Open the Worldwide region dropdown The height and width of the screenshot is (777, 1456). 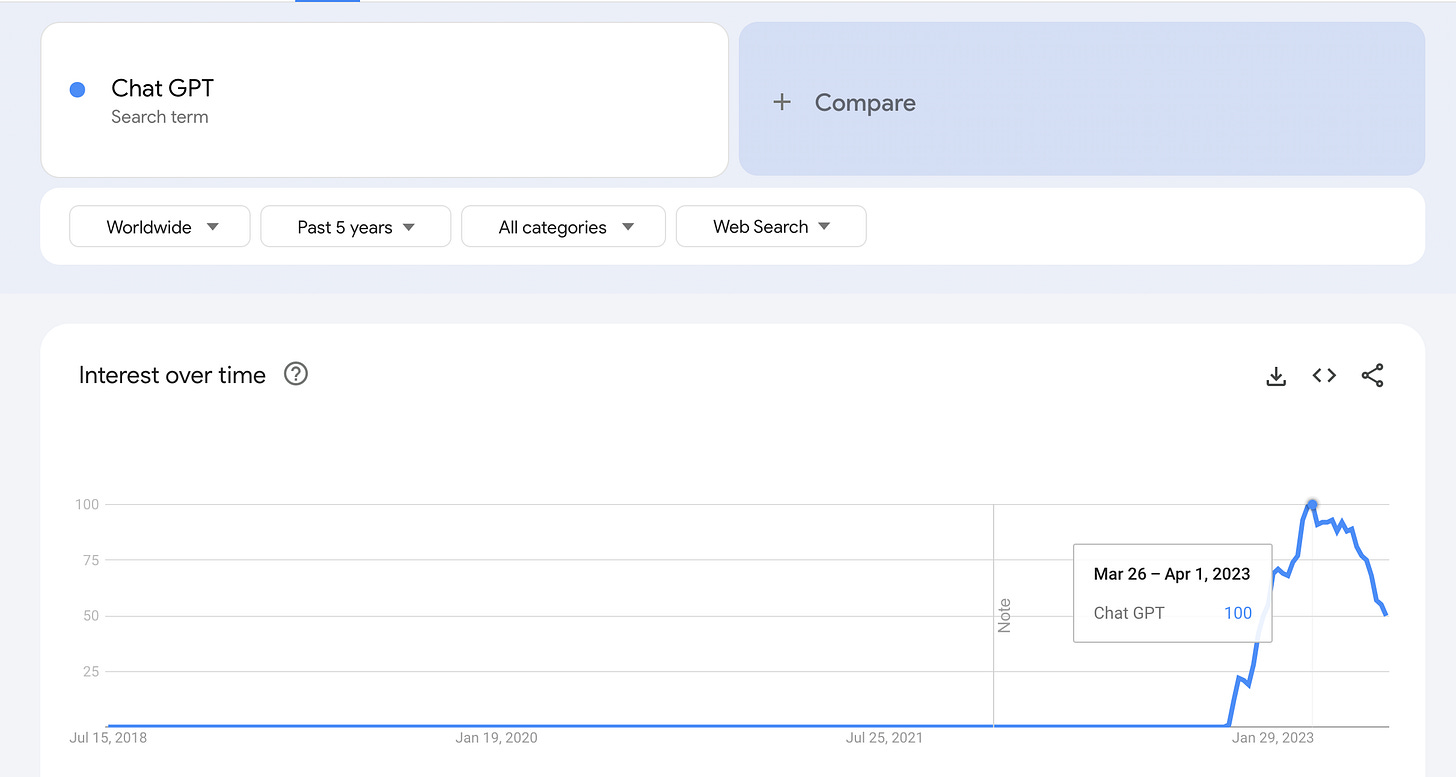(x=160, y=227)
